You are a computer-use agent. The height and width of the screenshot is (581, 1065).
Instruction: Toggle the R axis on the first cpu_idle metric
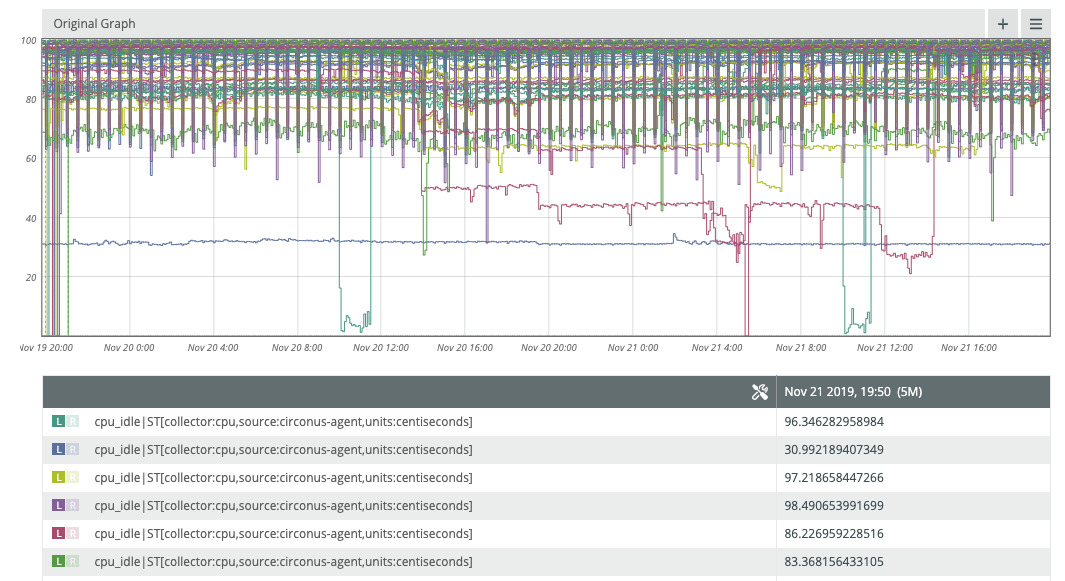click(x=73, y=421)
